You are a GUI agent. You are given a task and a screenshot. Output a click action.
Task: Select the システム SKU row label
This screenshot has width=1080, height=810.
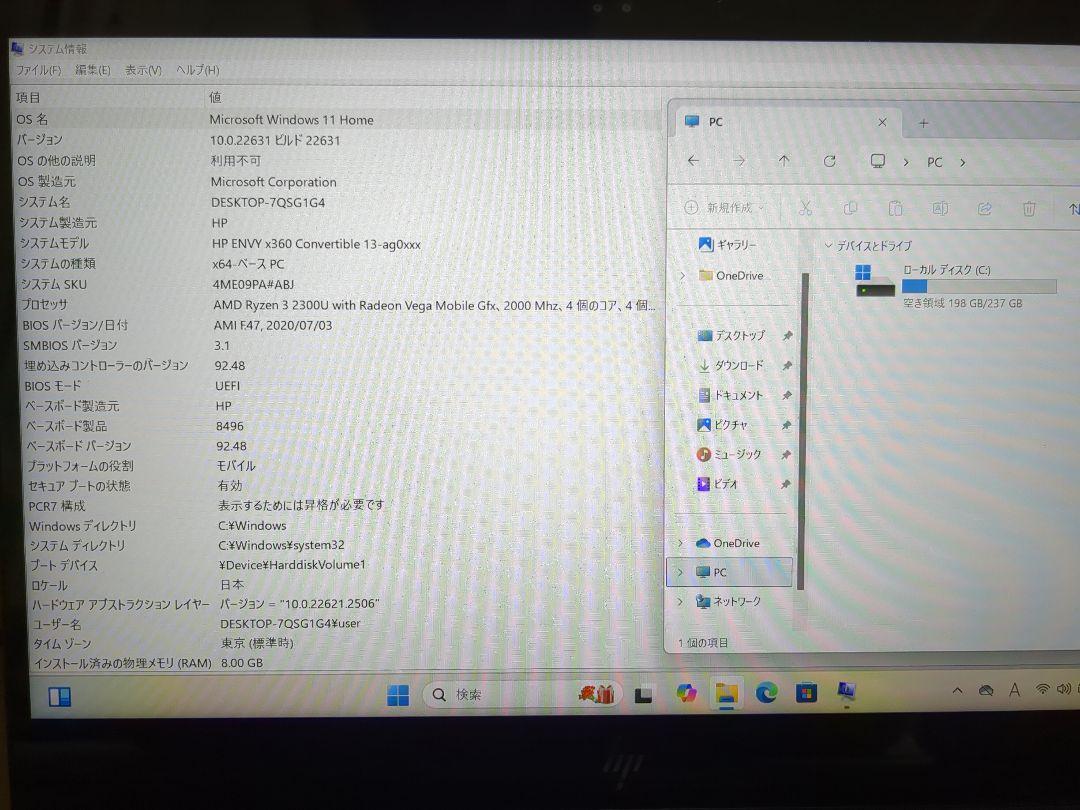point(54,284)
